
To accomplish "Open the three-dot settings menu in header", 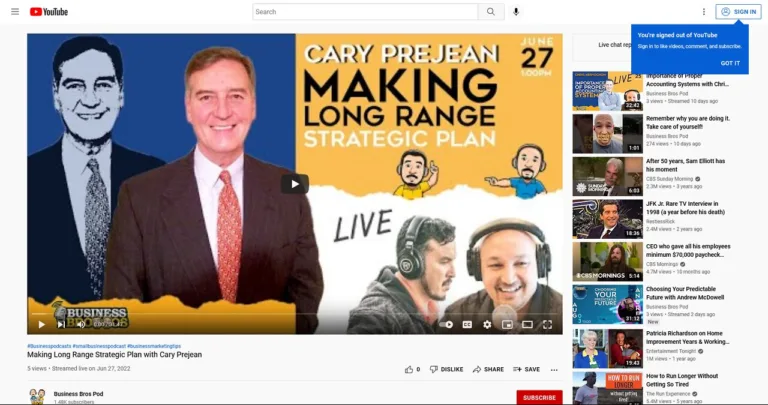I will coord(704,12).
